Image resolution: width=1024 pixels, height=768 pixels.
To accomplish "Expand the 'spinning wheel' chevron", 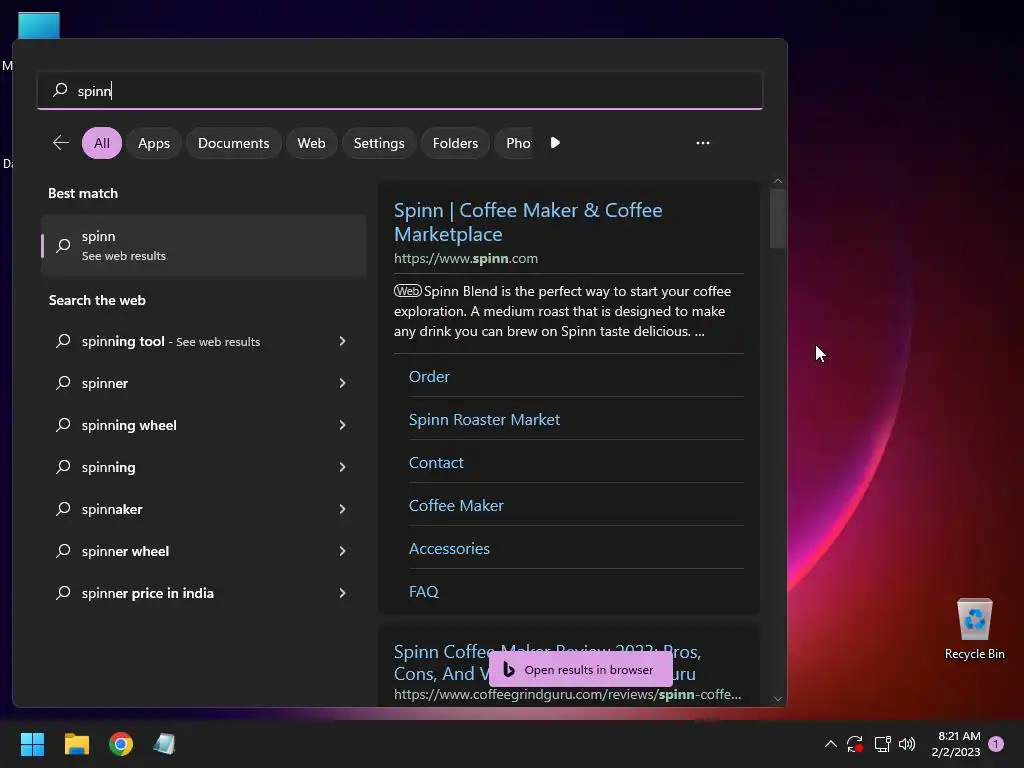I will pyautogui.click(x=342, y=425).
